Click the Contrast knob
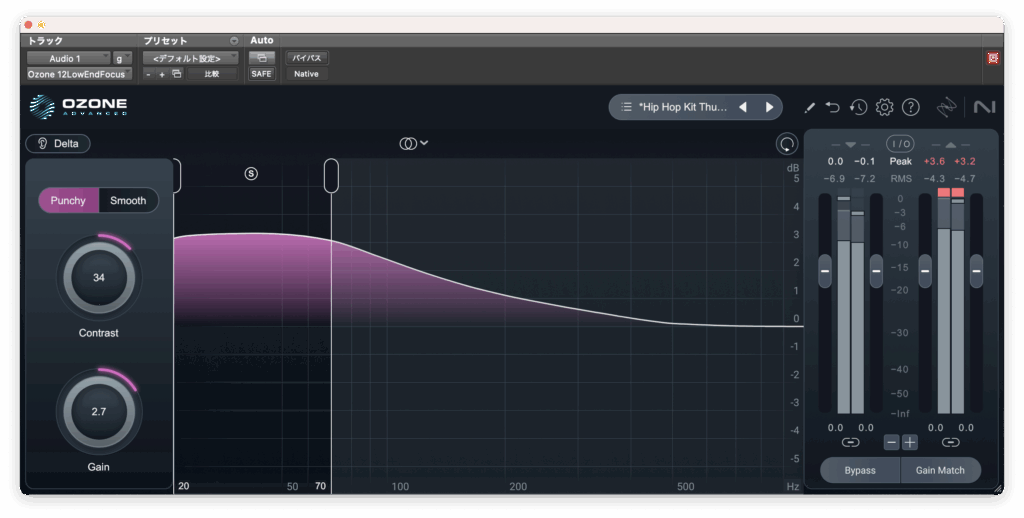The image size is (1024, 518). coord(99,277)
